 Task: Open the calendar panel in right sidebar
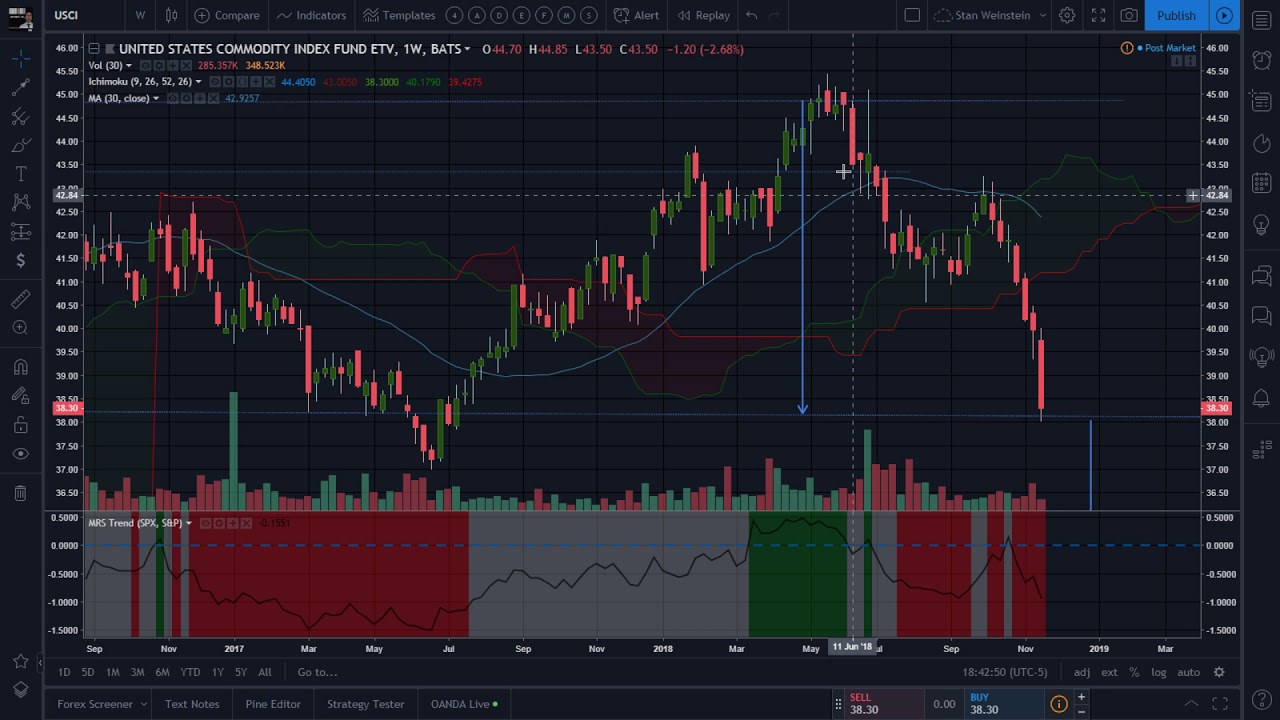[1261, 182]
